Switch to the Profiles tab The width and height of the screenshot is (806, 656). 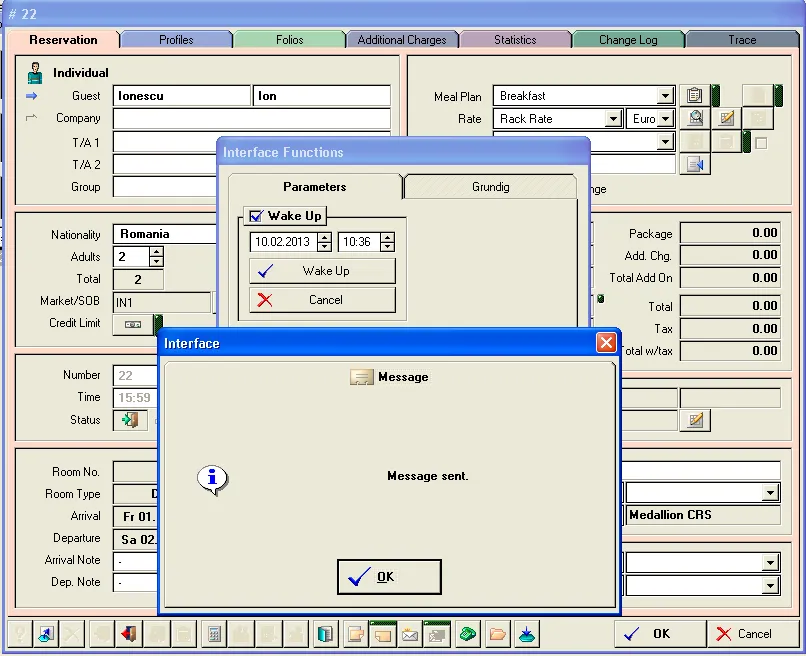click(176, 40)
